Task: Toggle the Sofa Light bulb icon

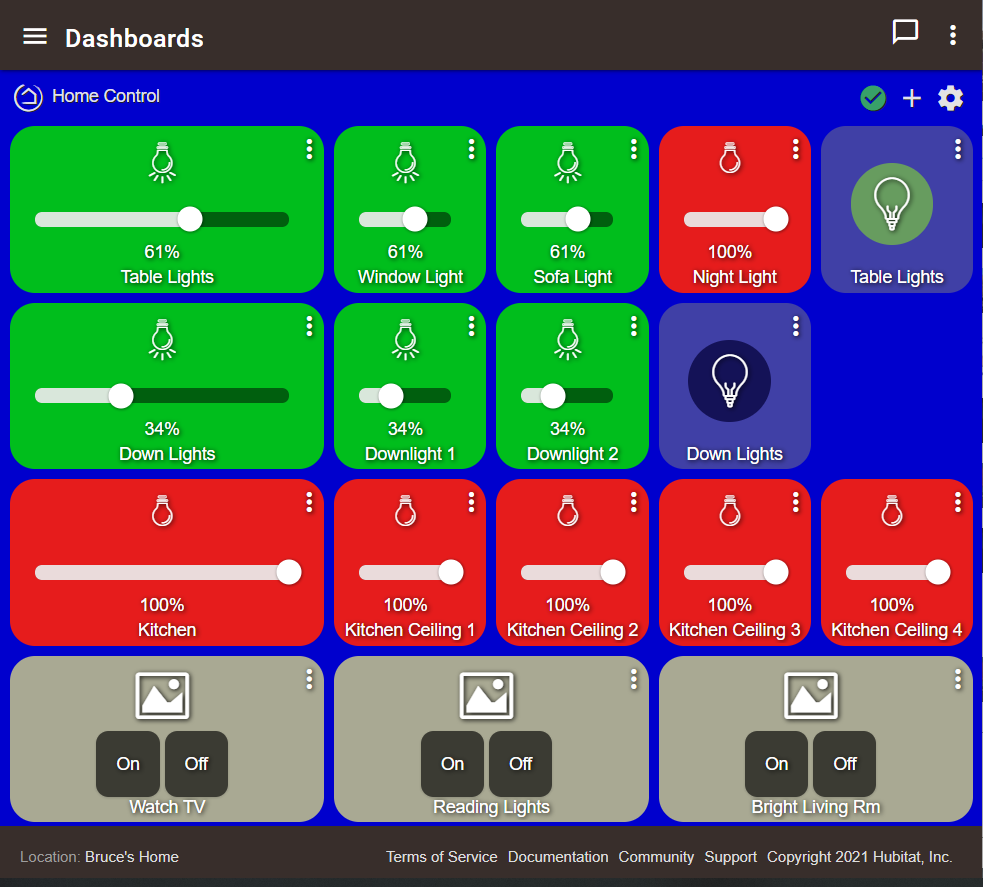Action: click(568, 162)
